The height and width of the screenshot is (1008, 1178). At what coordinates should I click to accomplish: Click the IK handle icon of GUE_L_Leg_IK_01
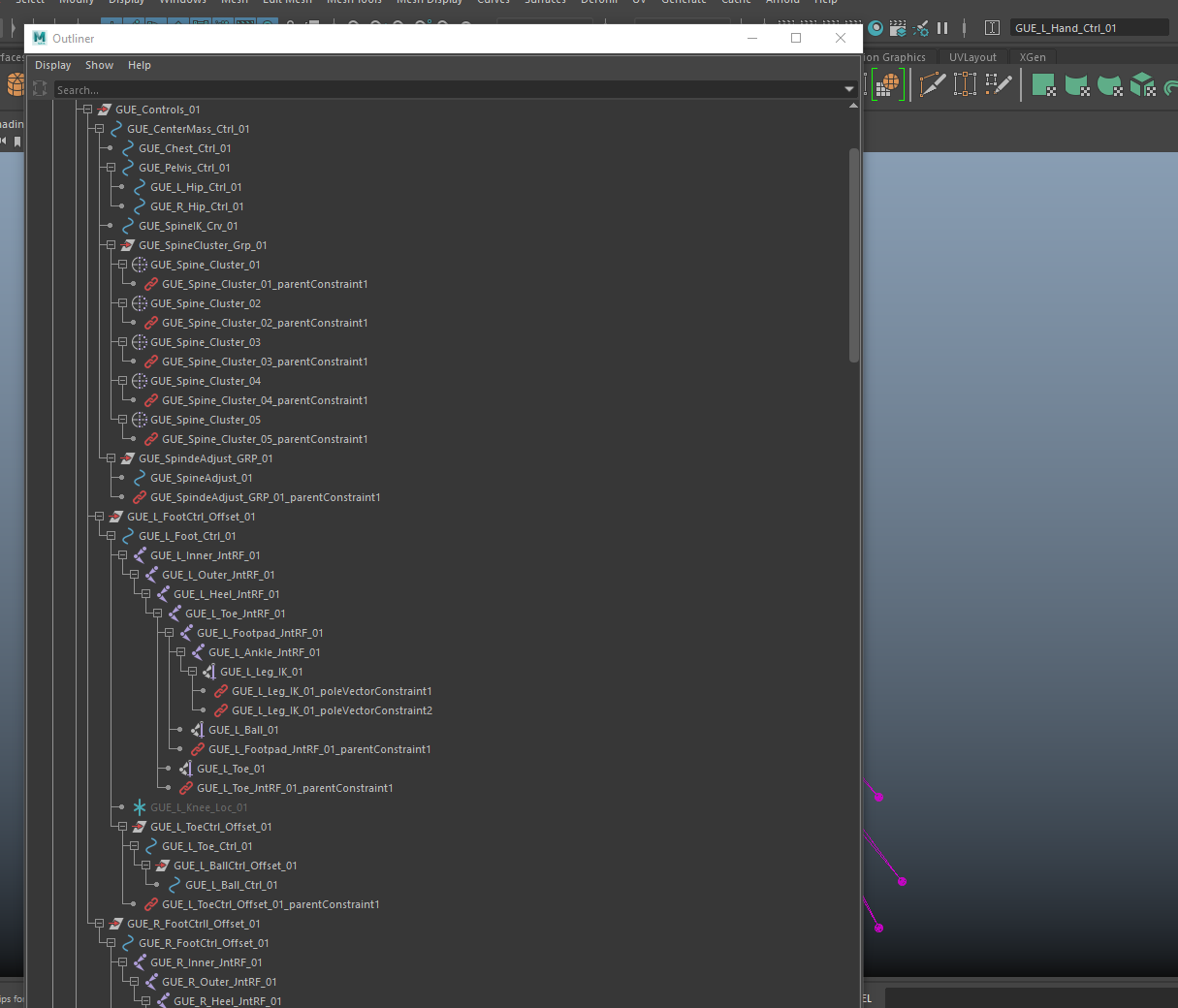point(209,672)
